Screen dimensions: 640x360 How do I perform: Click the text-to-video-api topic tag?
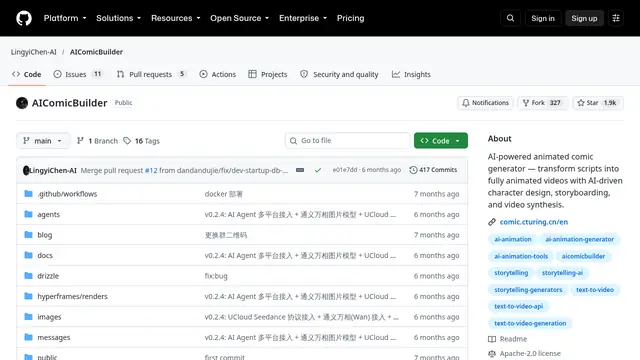[518, 306]
